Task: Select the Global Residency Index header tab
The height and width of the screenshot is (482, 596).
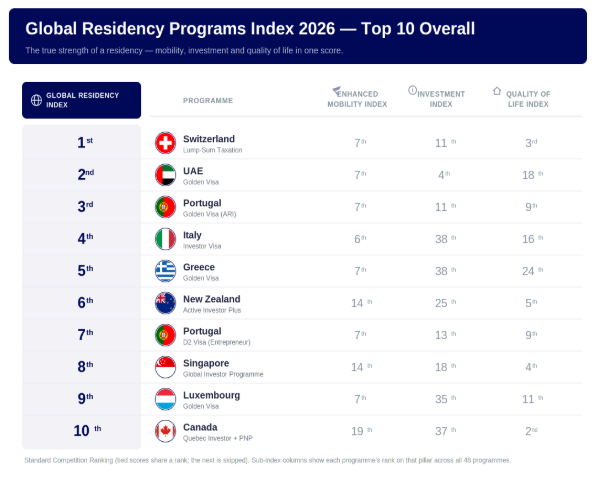Action: click(x=81, y=100)
